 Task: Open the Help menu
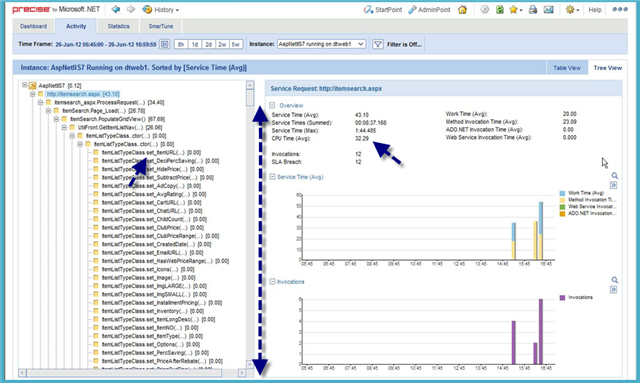click(x=595, y=10)
